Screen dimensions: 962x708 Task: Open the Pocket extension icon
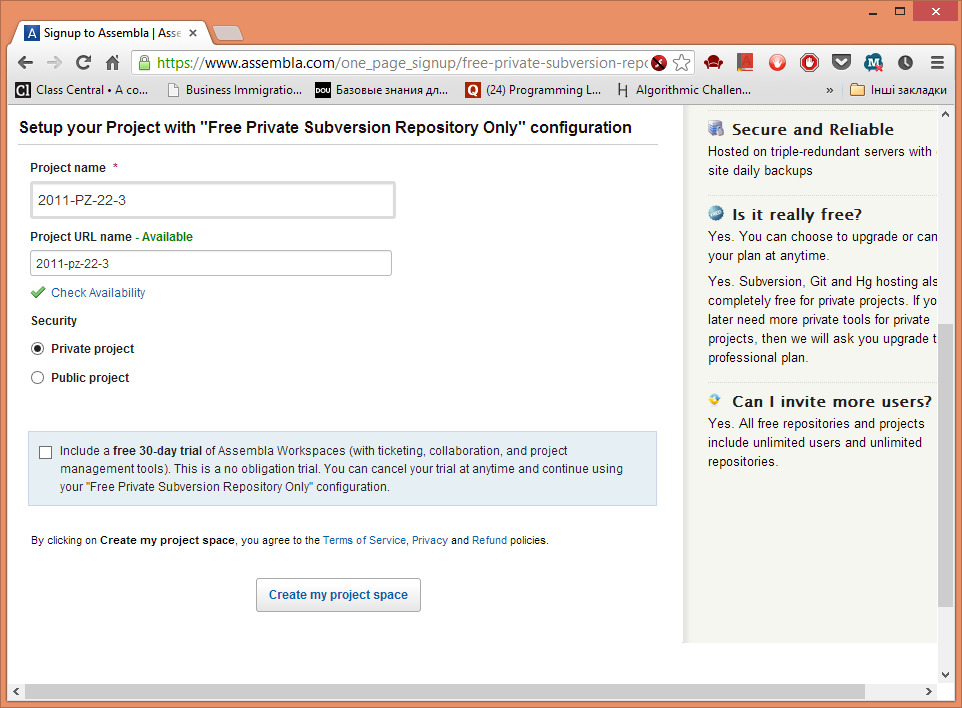(841, 62)
